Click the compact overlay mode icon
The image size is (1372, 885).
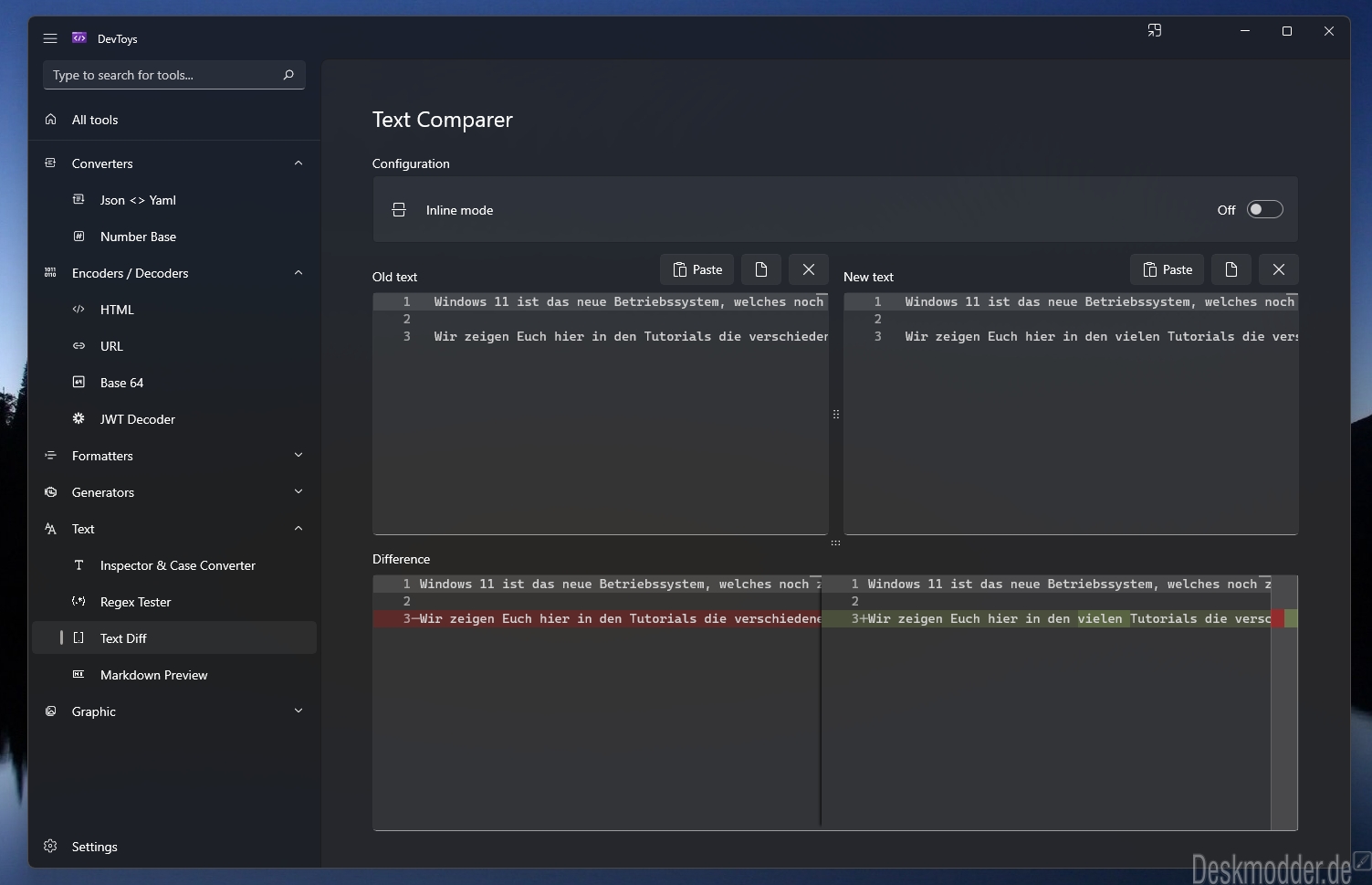[x=1155, y=30]
